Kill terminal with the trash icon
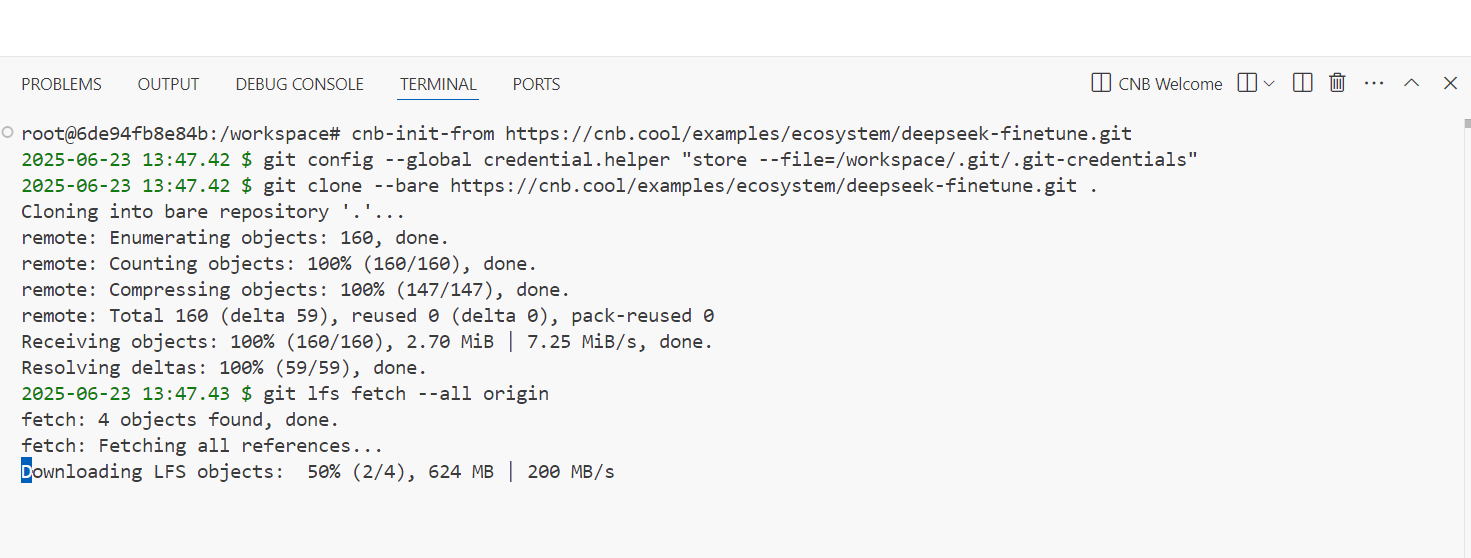This screenshot has height=558, width=1471. coord(1337,84)
